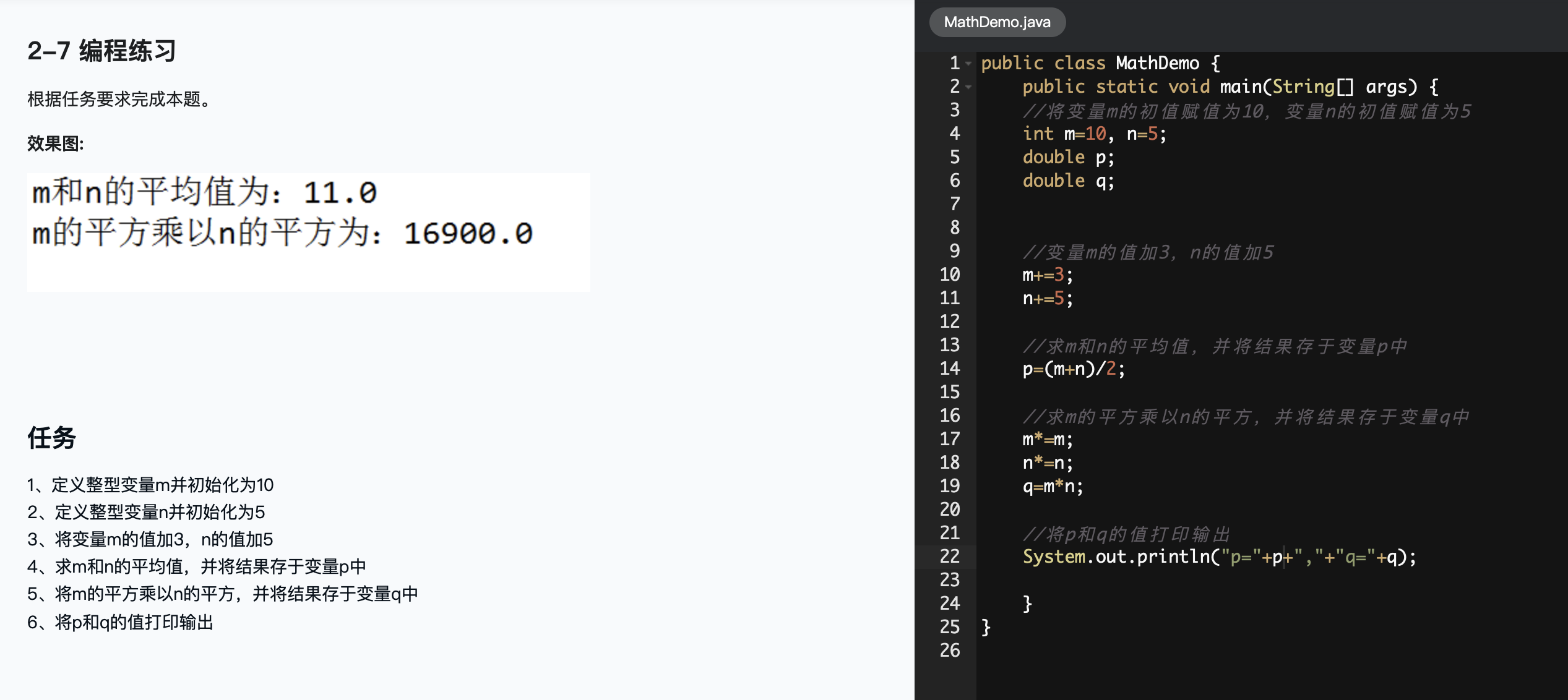Click line number 22 in the gutter
This screenshot has height=700, width=1568.
(x=950, y=556)
